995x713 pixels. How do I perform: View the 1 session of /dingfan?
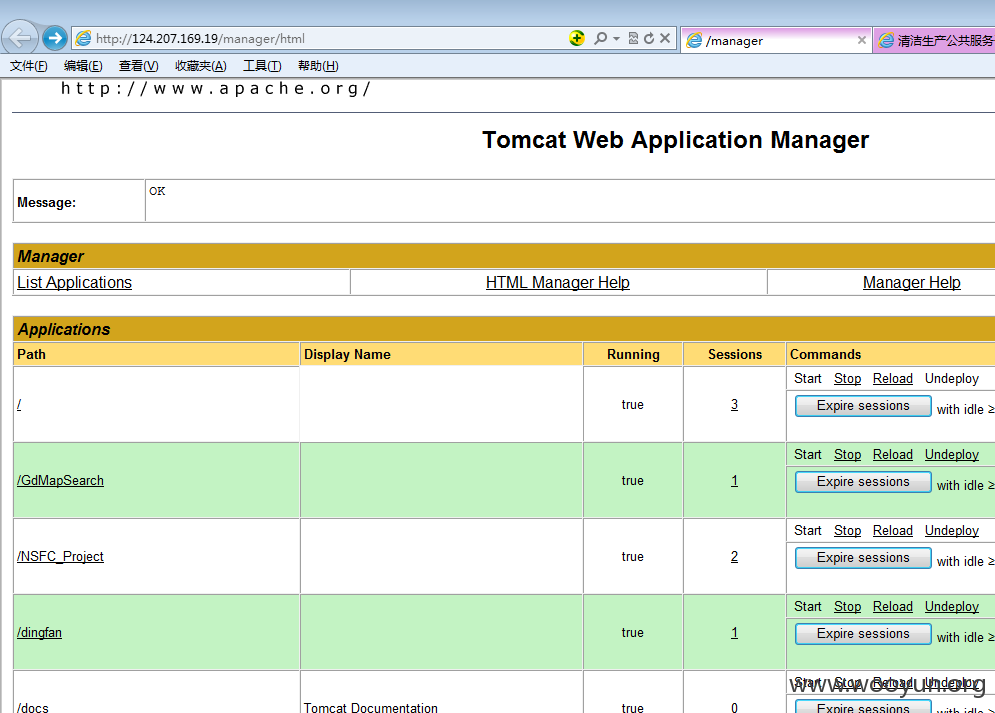tap(734, 632)
